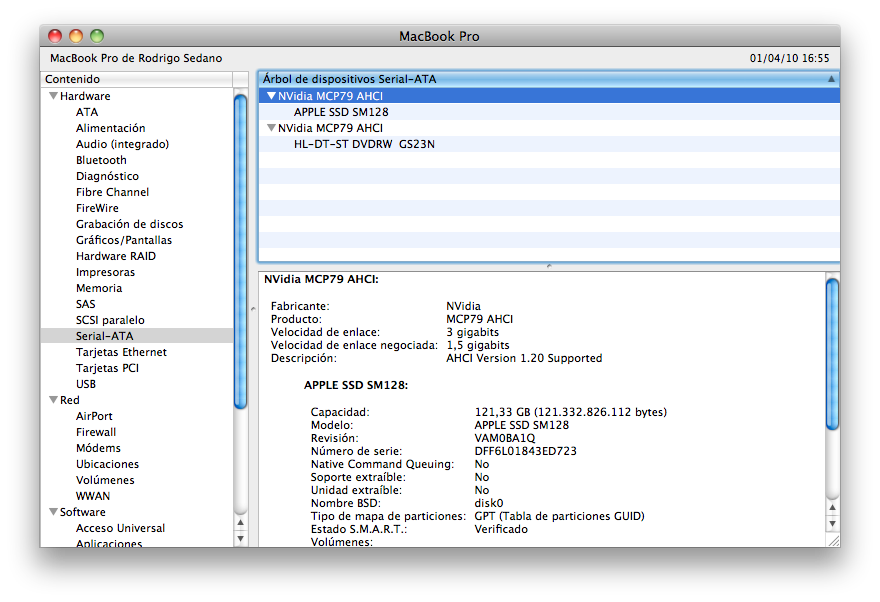The height and width of the screenshot is (602, 880).
Task: Select Módems entry
Action: pos(98,448)
